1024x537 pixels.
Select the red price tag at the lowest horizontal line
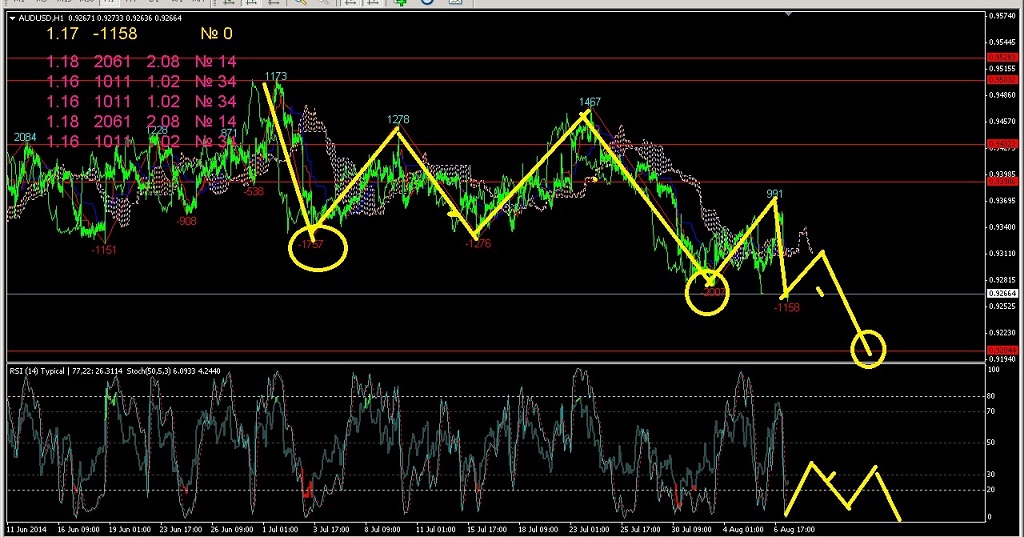1002,350
